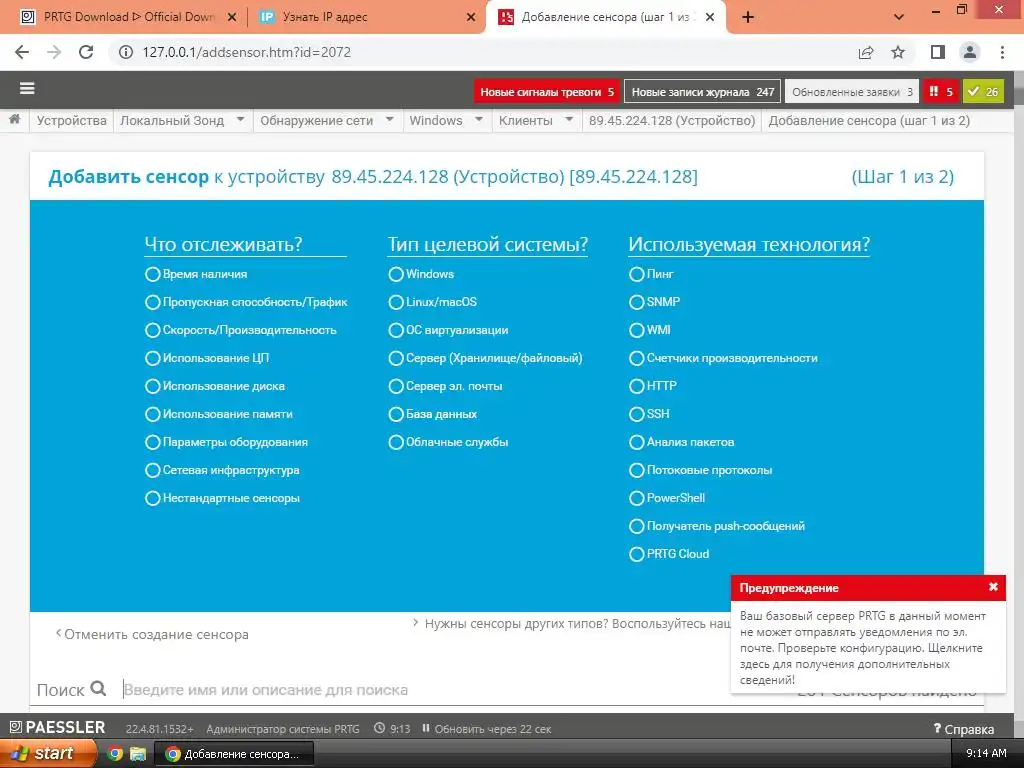This screenshot has width=1024, height=768.
Task: Open the hamburger main menu
Action: coord(27,89)
